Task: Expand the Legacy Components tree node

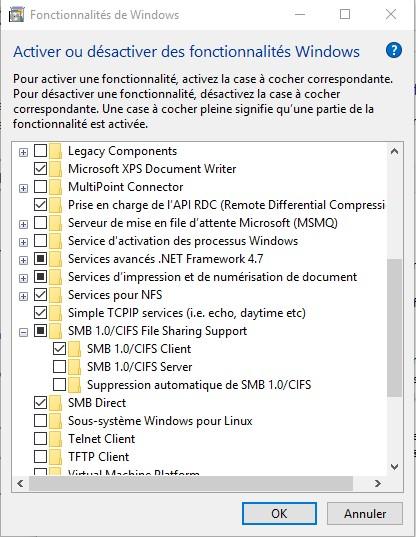Action: [x=23, y=152]
